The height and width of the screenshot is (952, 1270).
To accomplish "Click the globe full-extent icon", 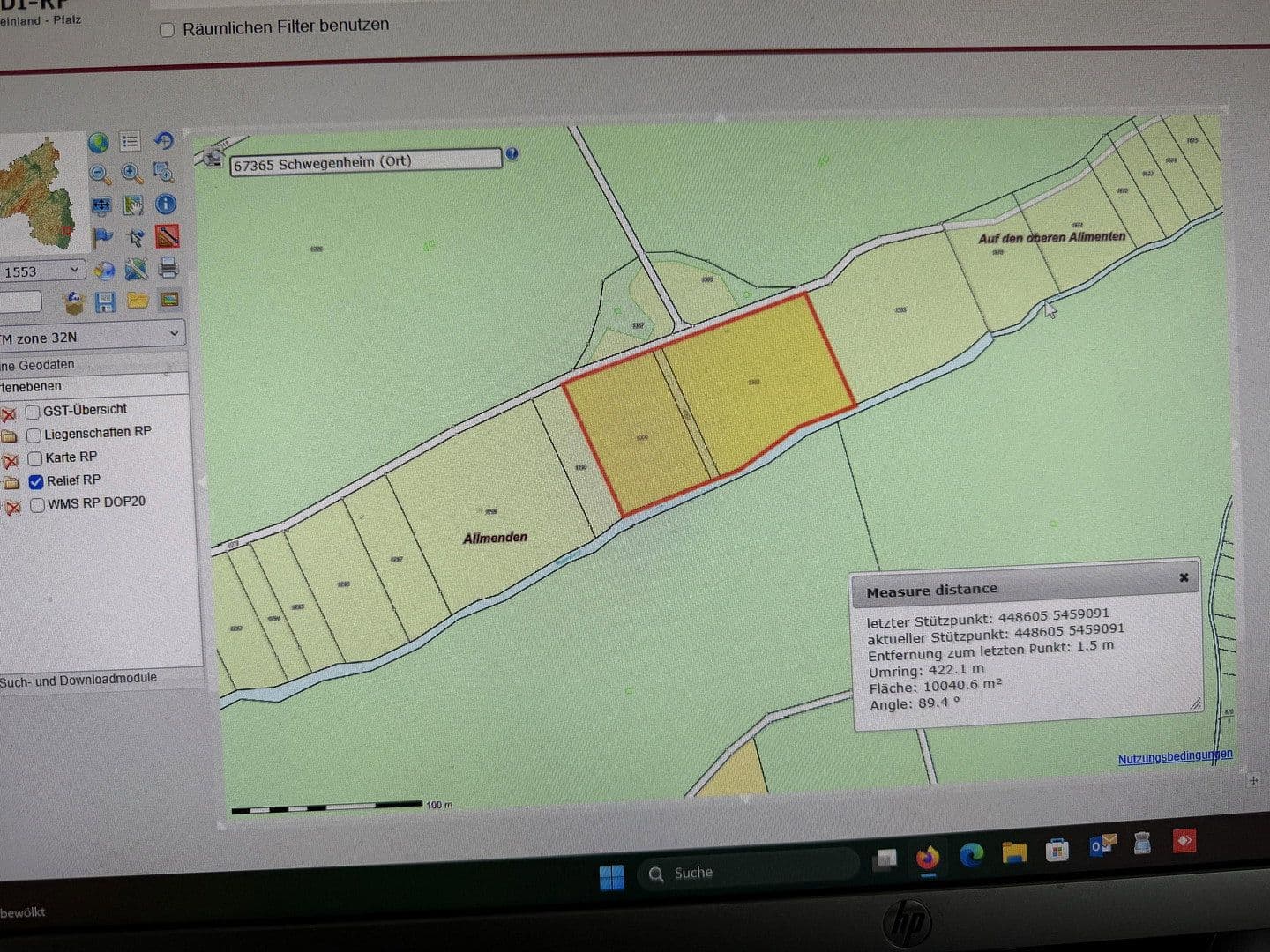I will (x=98, y=142).
